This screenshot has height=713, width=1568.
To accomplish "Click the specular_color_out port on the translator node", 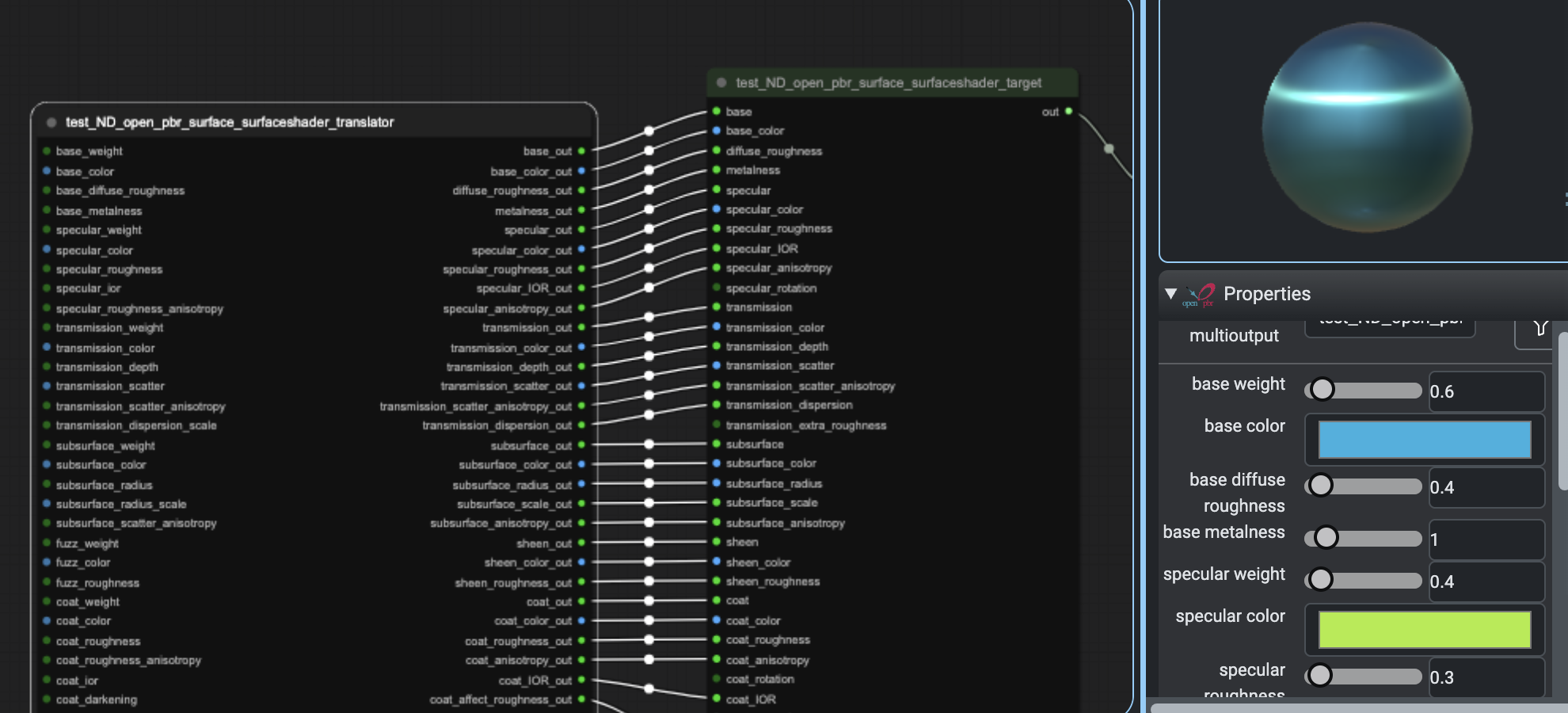I will coord(582,250).
